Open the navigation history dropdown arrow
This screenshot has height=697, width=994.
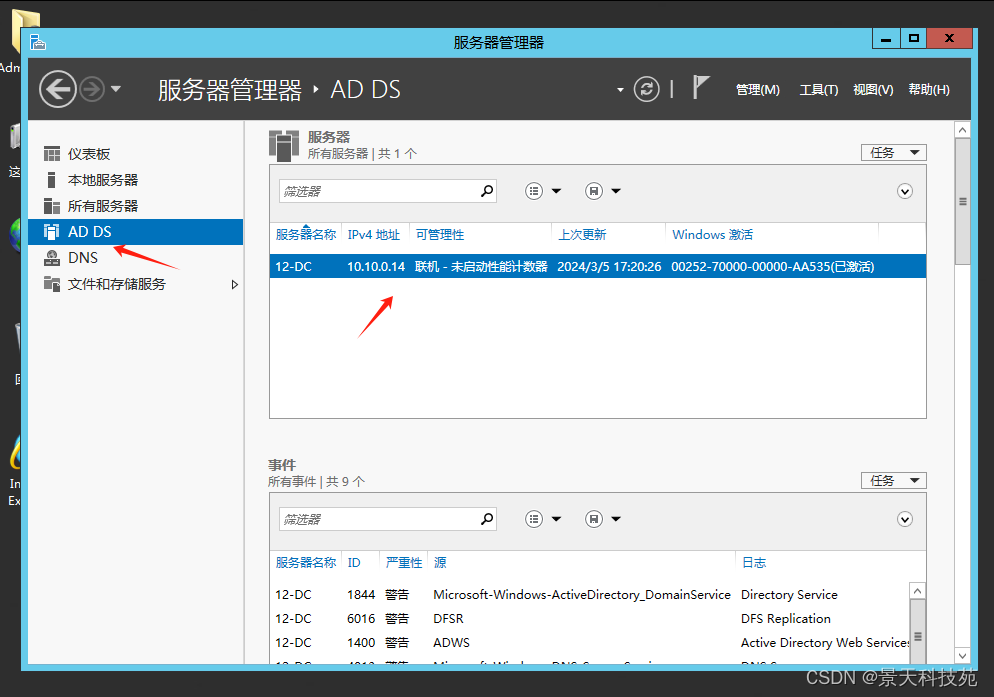(x=115, y=89)
